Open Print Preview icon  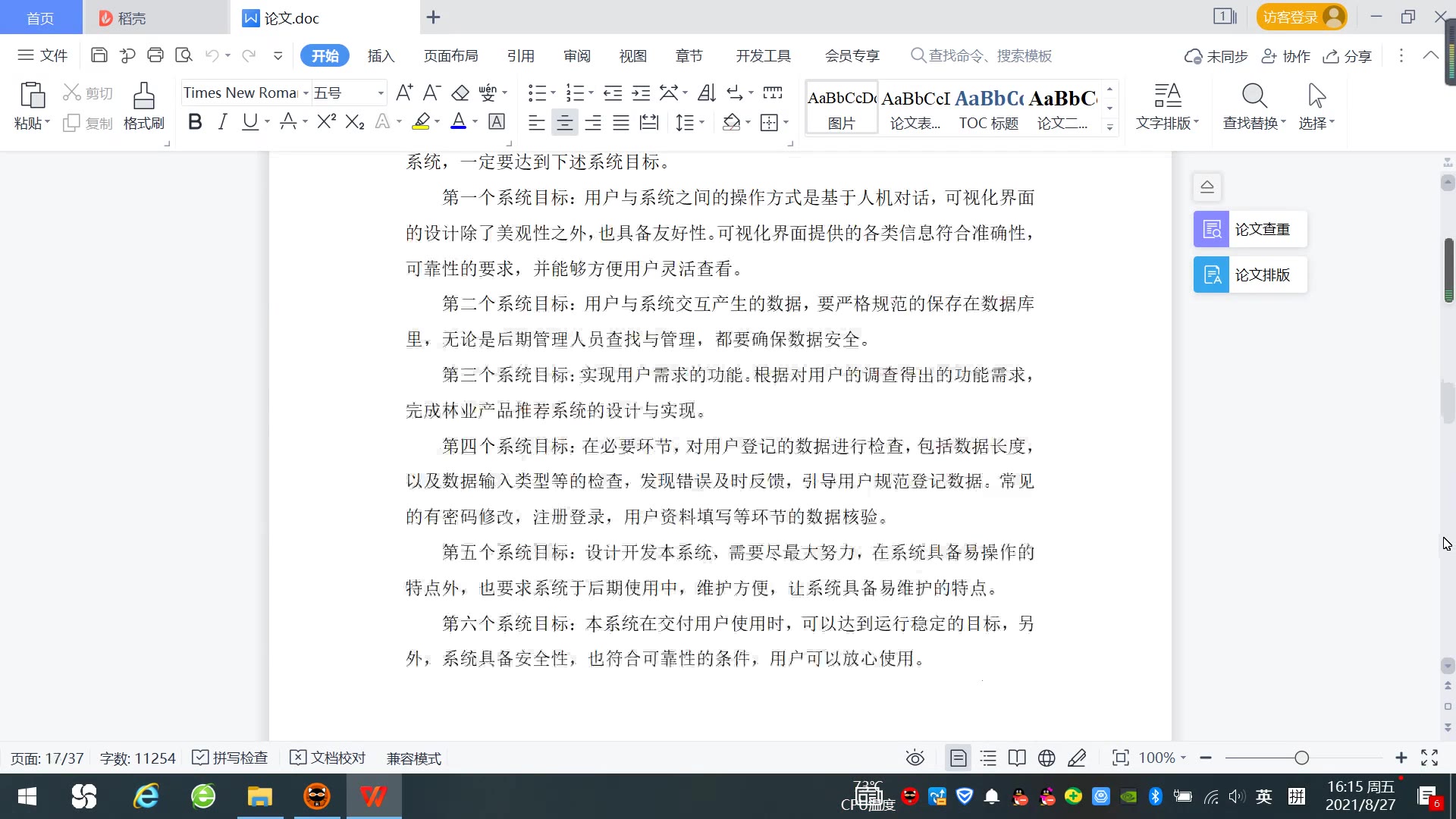(184, 55)
